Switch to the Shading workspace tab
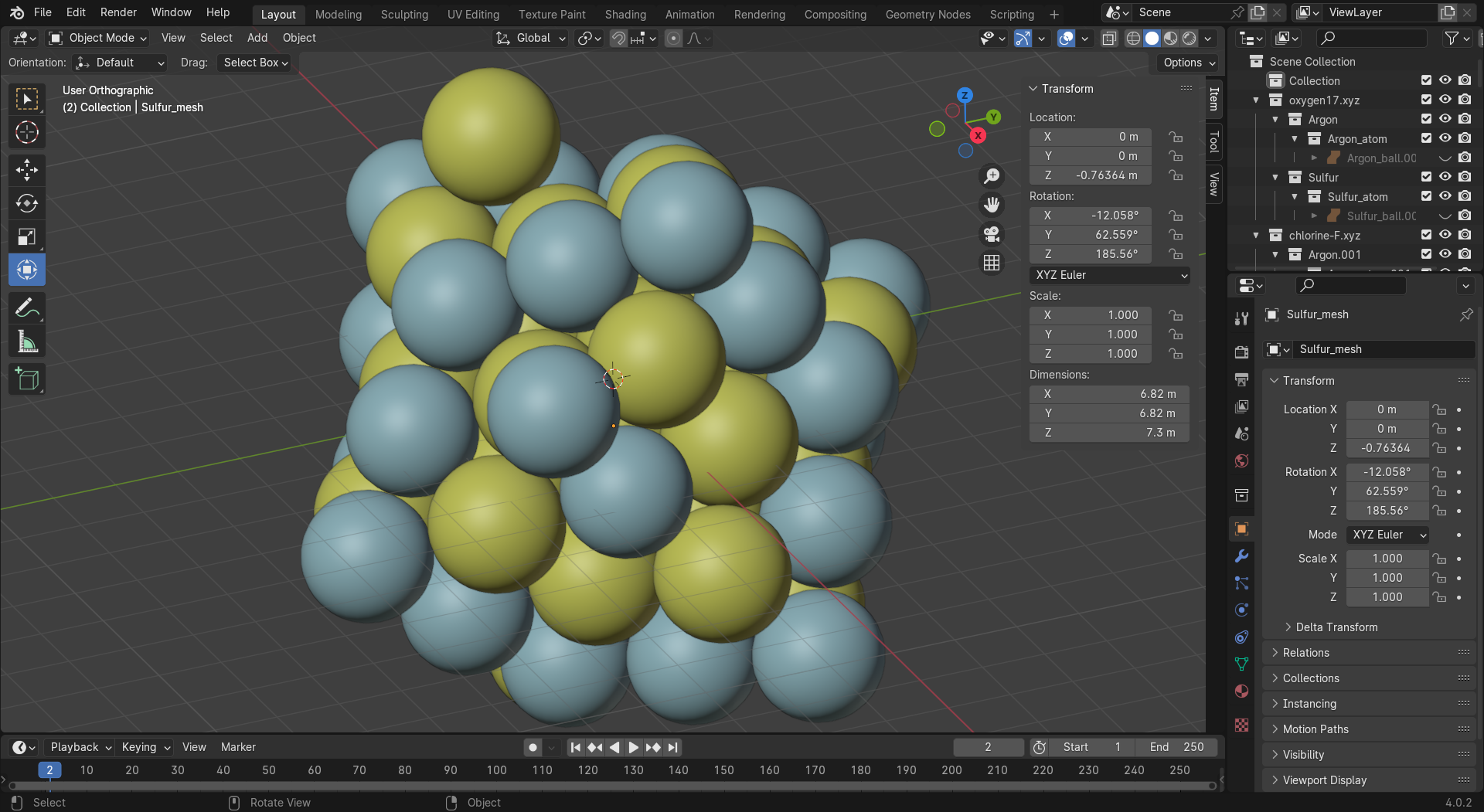The image size is (1484, 812). pyautogui.click(x=625, y=14)
